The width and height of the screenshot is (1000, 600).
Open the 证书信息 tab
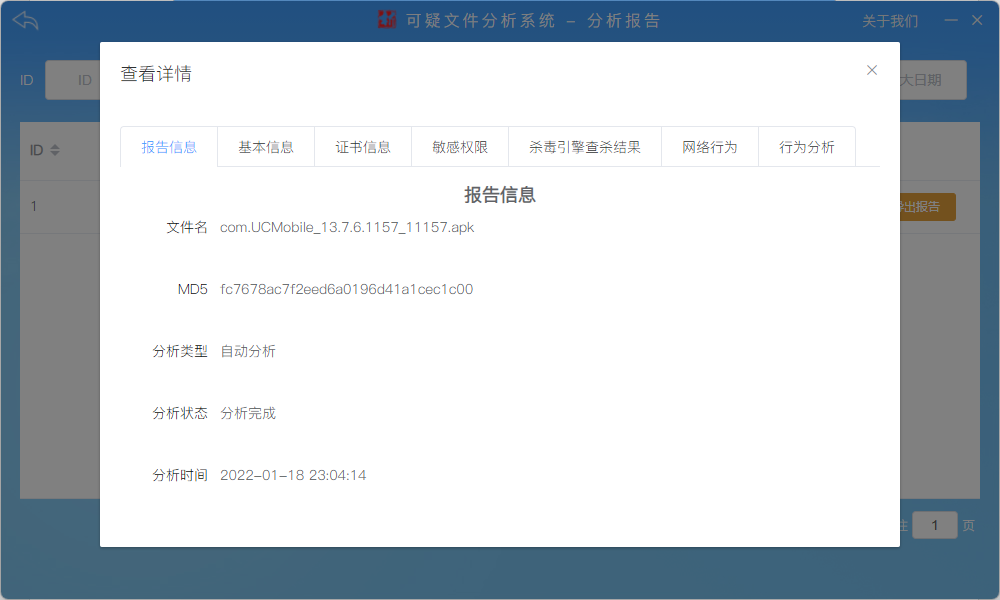[363, 147]
